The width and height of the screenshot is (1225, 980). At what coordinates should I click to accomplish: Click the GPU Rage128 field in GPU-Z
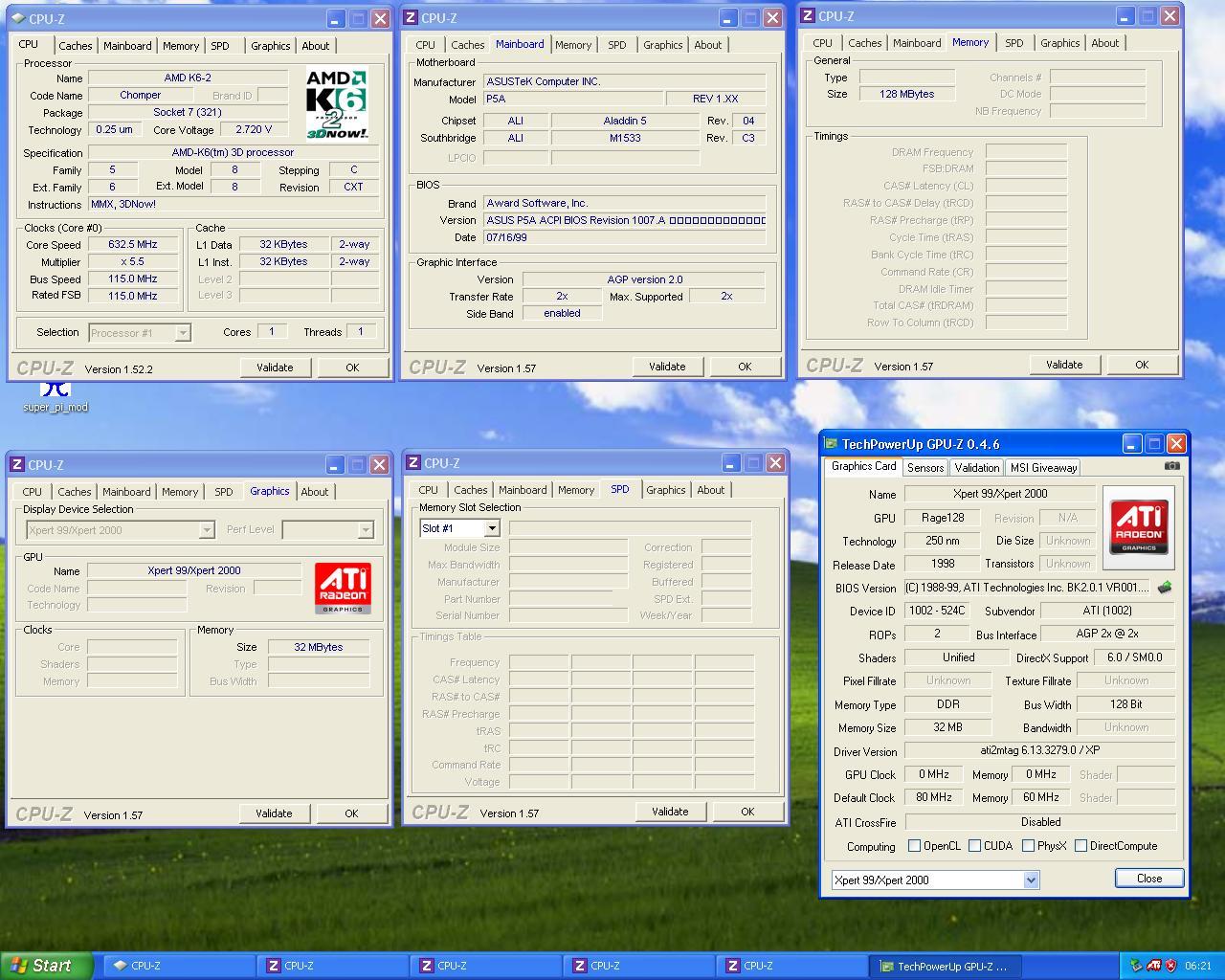942,518
